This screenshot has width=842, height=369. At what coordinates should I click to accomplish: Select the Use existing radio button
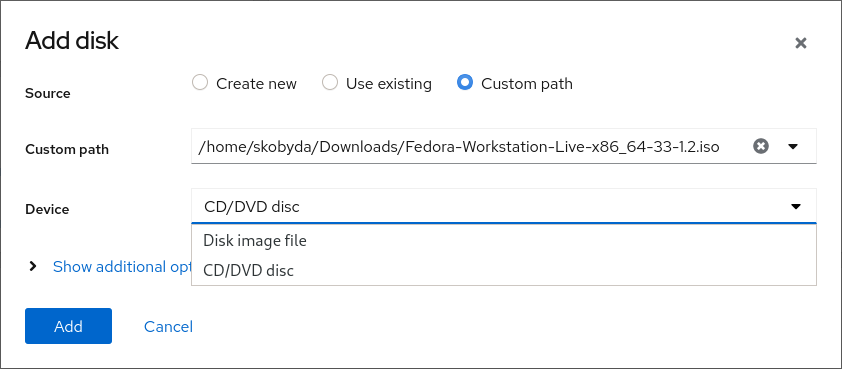tap(330, 83)
